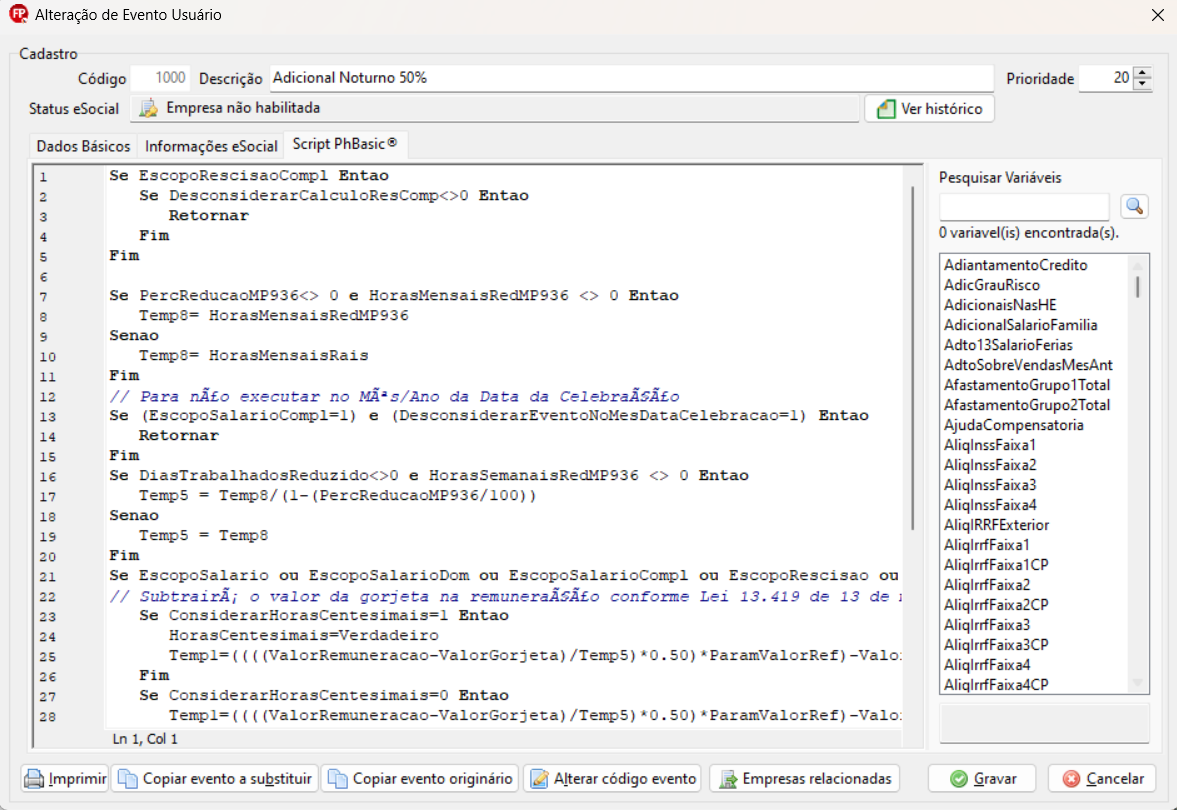Close the Alteração de Evento Usuário window
The width and height of the screenshot is (1177, 810).
click(1157, 15)
